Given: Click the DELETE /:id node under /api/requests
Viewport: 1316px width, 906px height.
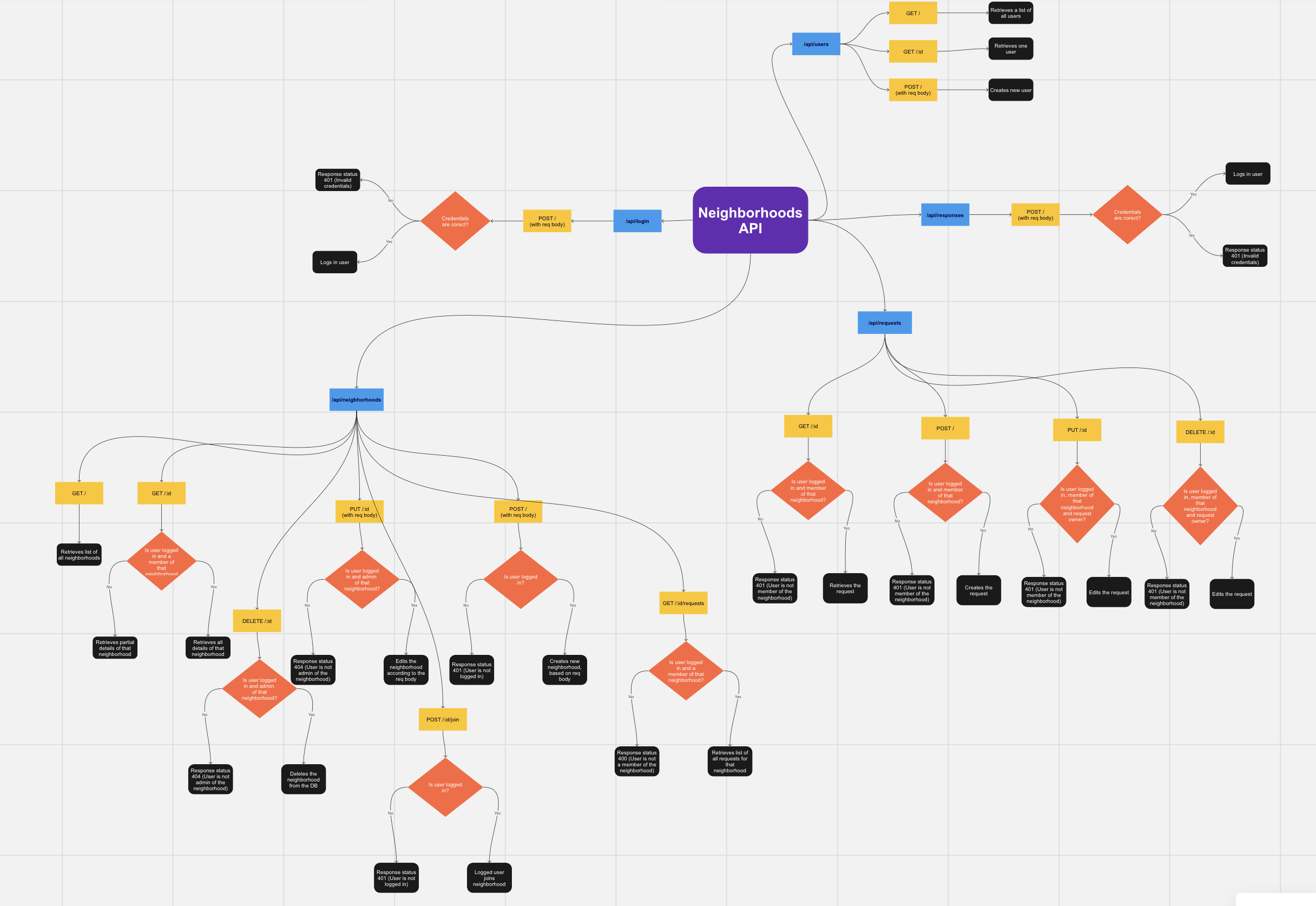Looking at the screenshot, I should (x=1200, y=432).
